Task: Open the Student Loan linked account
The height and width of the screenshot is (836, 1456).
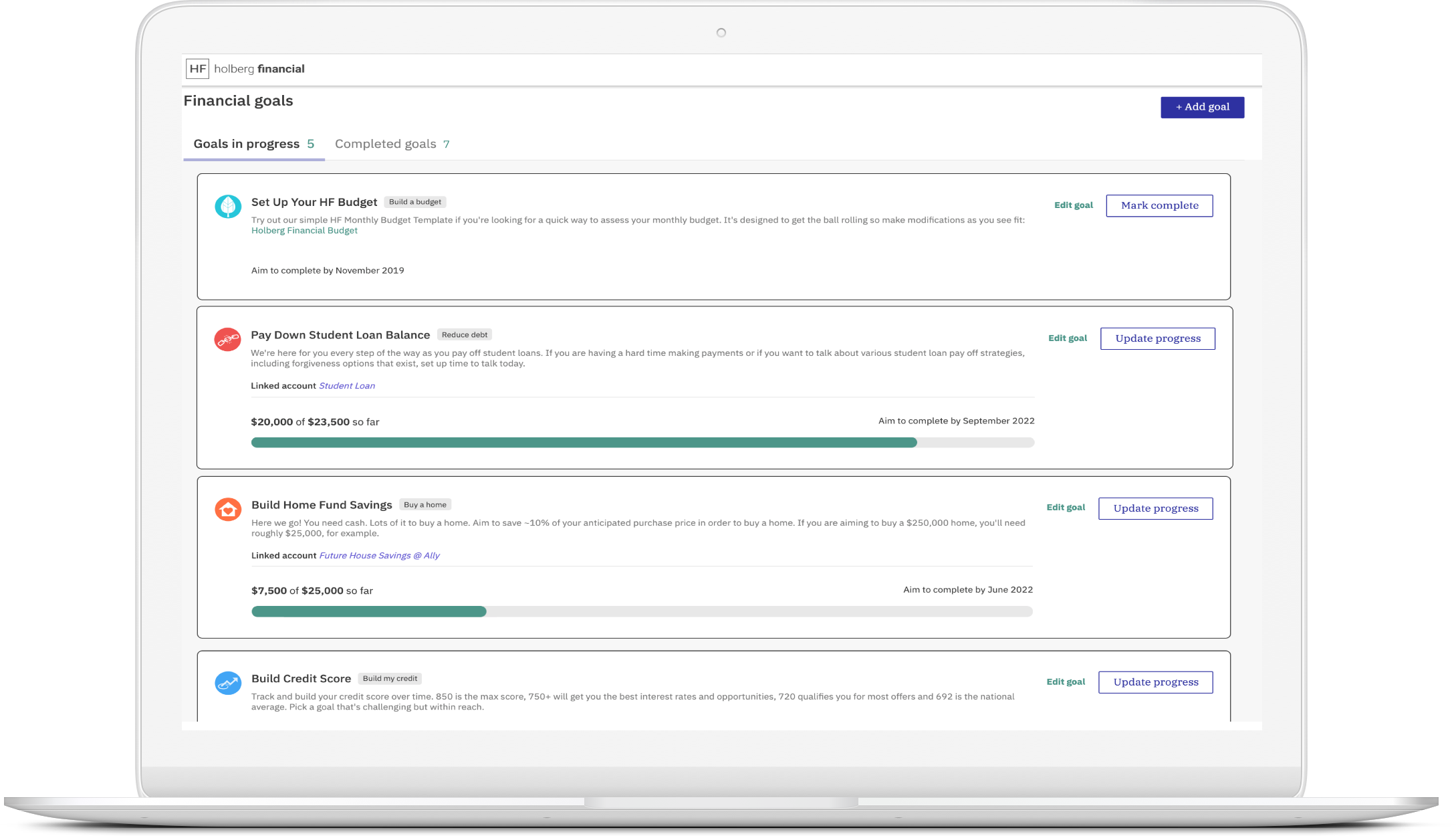Action: click(x=346, y=386)
